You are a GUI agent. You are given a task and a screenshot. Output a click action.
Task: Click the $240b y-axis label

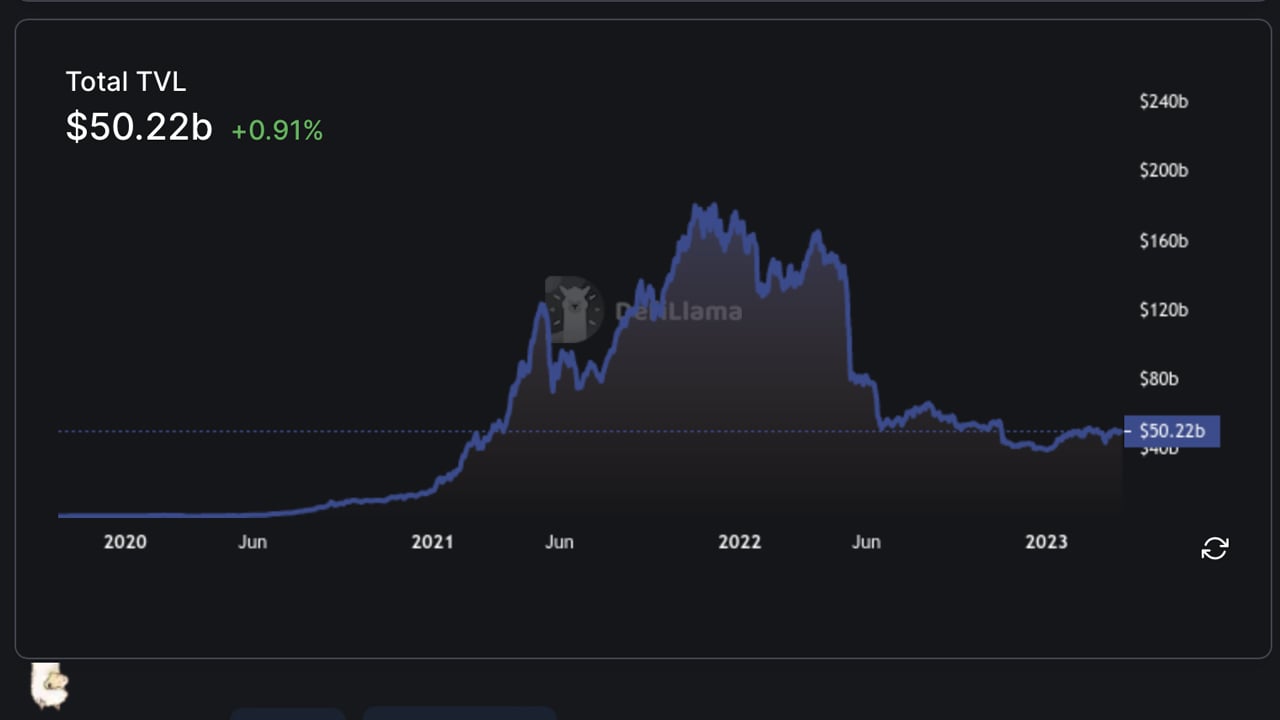[x=1163, y=101]
